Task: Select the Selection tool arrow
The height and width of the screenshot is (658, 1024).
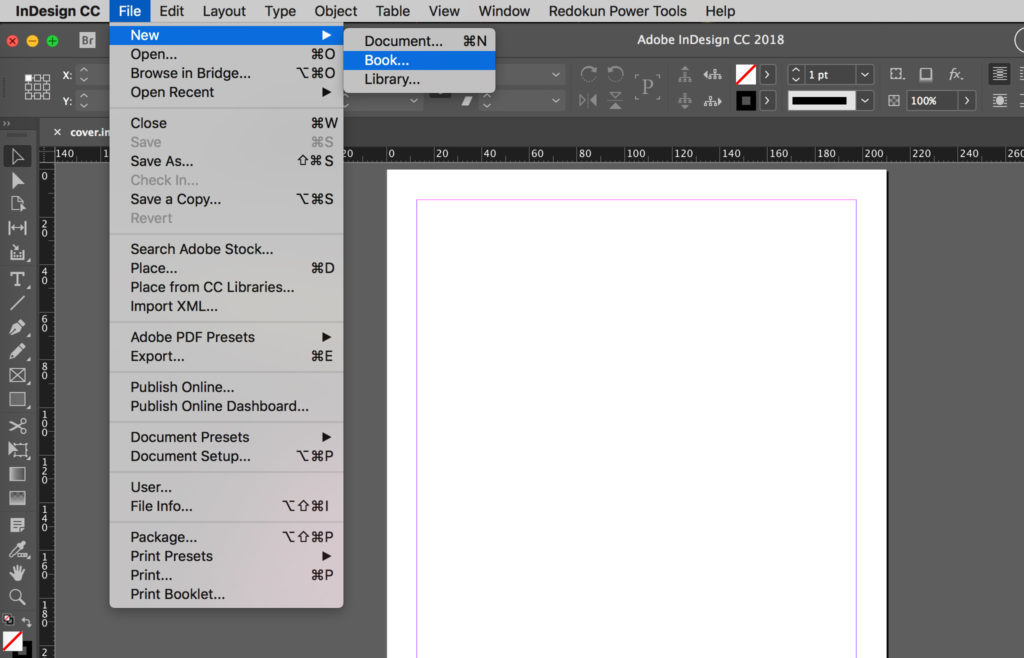Action: point(17,157)
